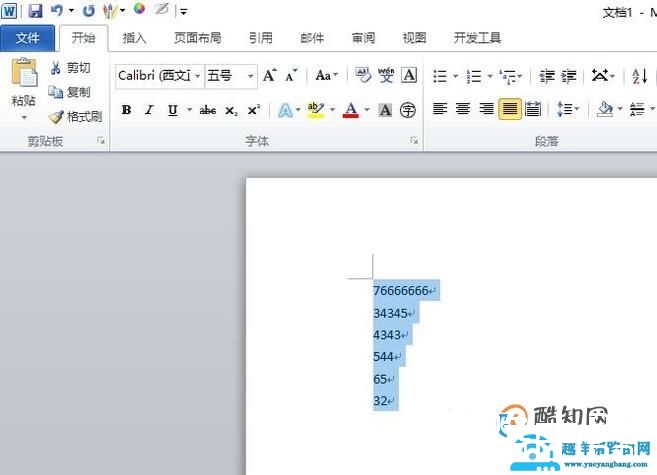Toggle superscript formatting
The width and height of the screenshot is (657, 475).
tap(253, 110)
